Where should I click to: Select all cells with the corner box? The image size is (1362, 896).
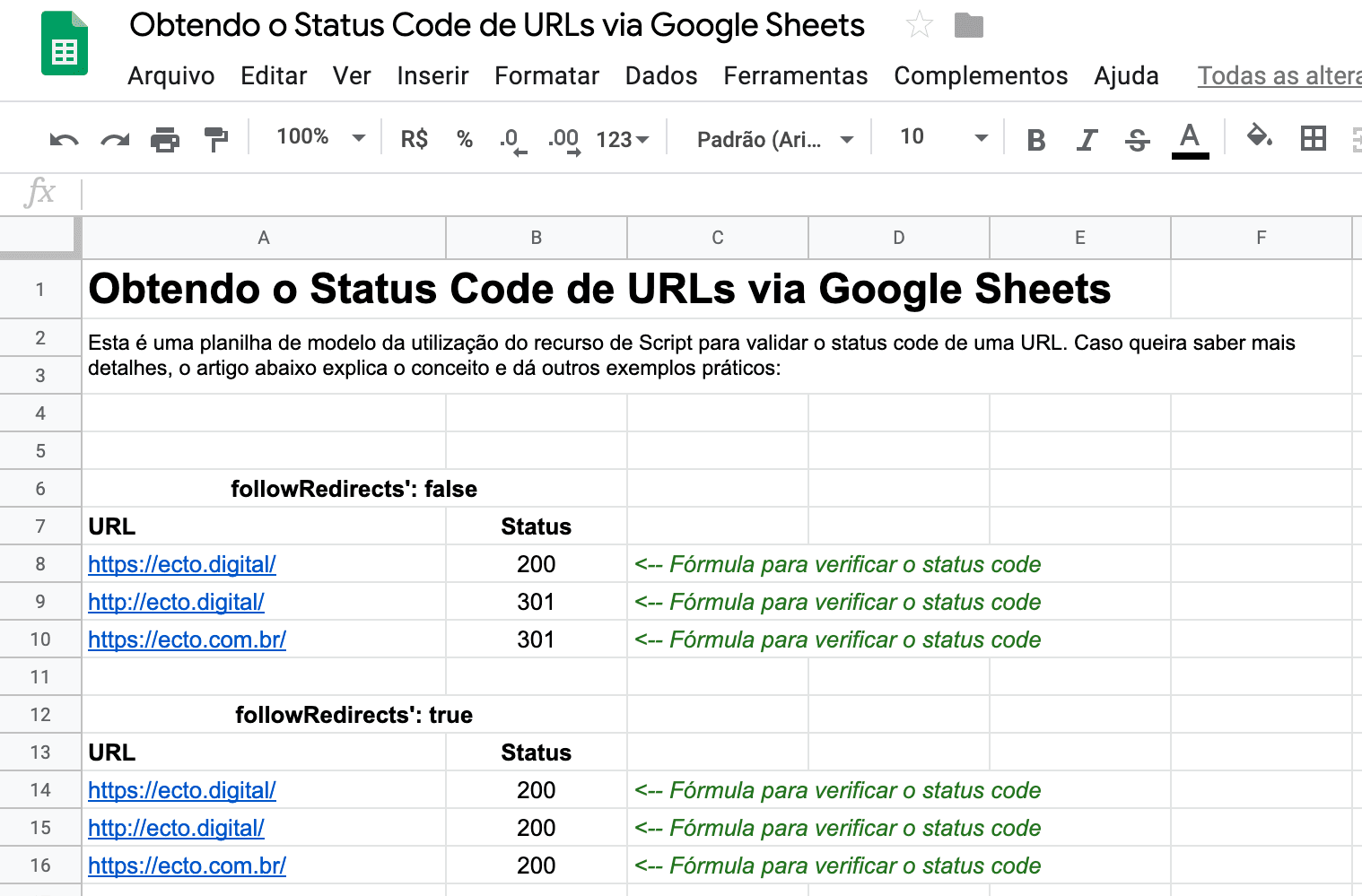[39, 238]
